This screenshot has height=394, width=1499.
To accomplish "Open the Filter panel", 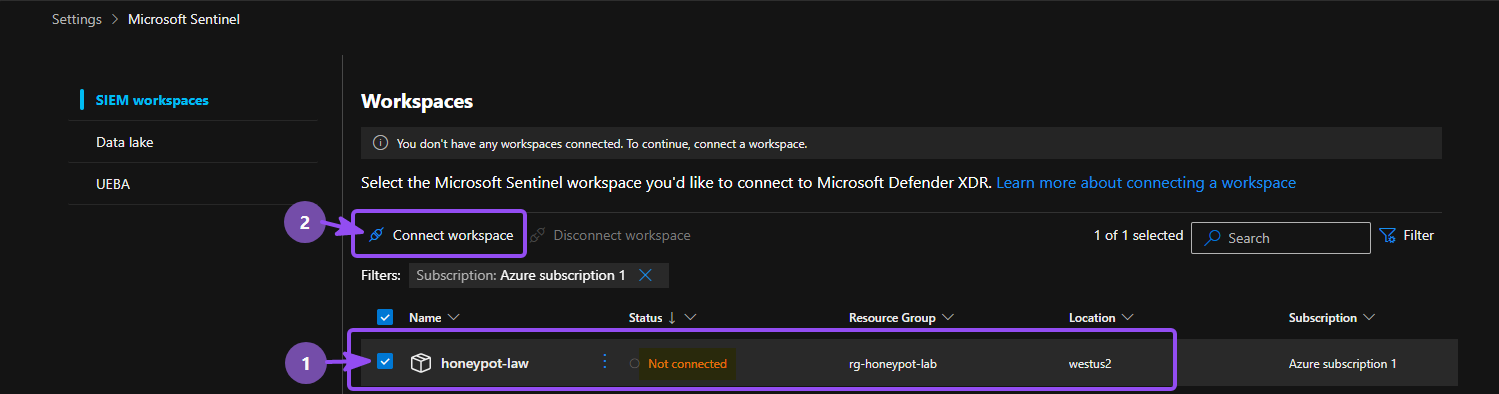I will point(1406,236).
